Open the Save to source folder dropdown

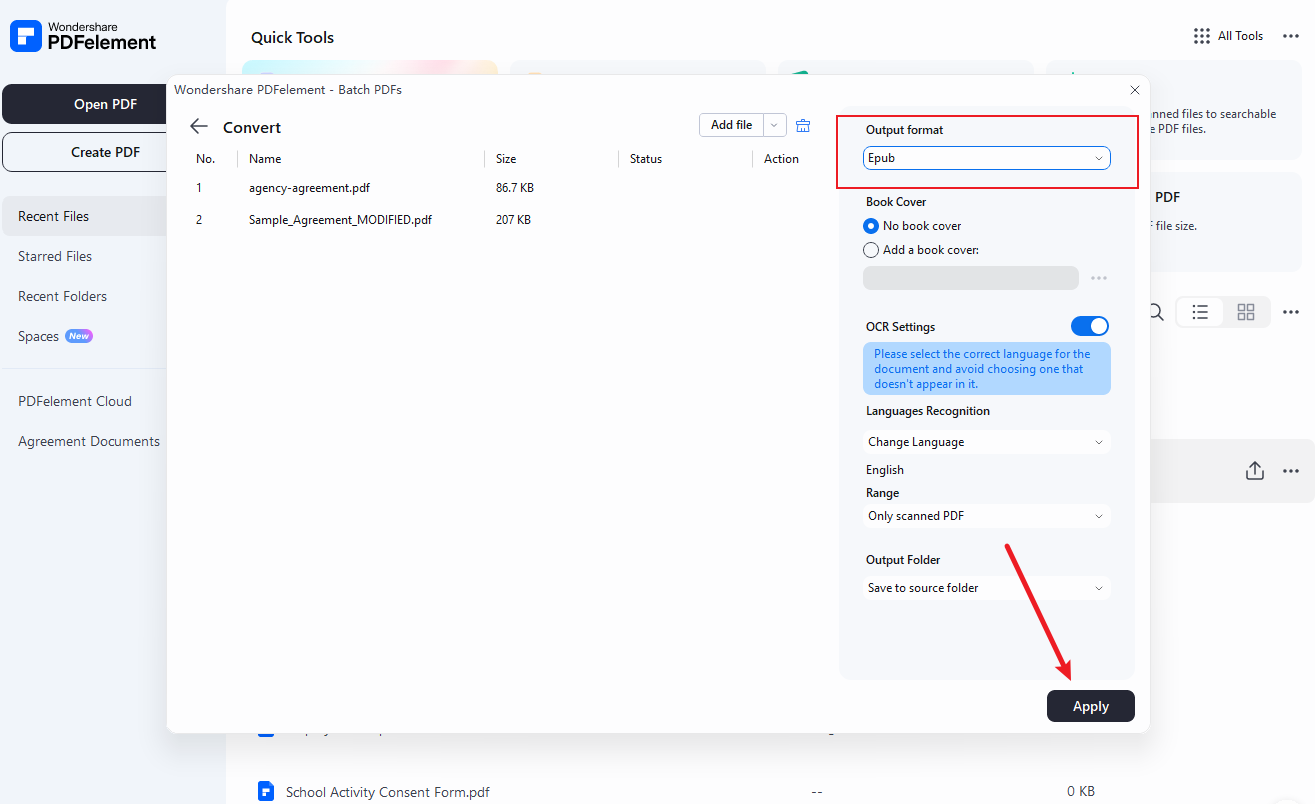coord(986,588)
